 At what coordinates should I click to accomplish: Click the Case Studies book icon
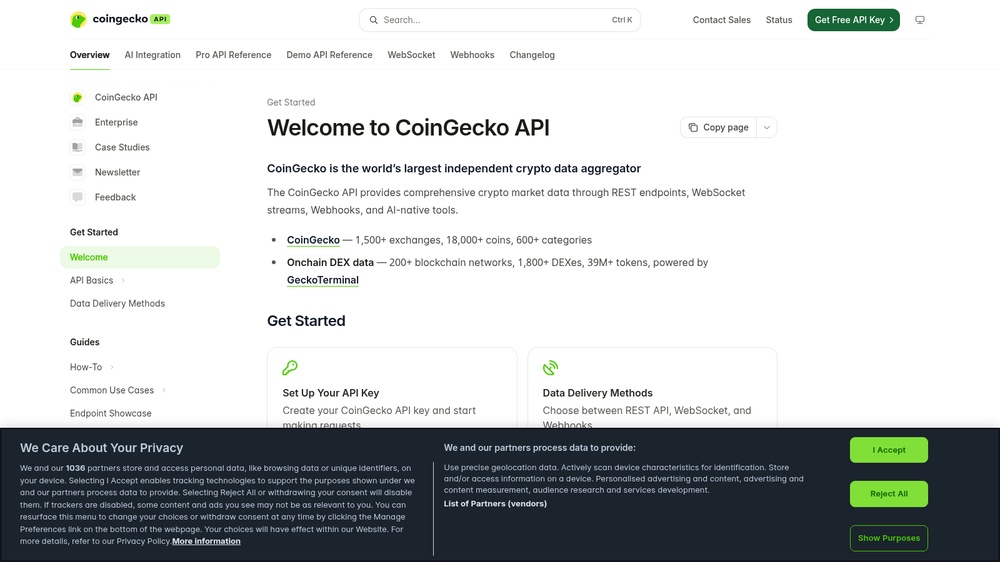[77, 147]
